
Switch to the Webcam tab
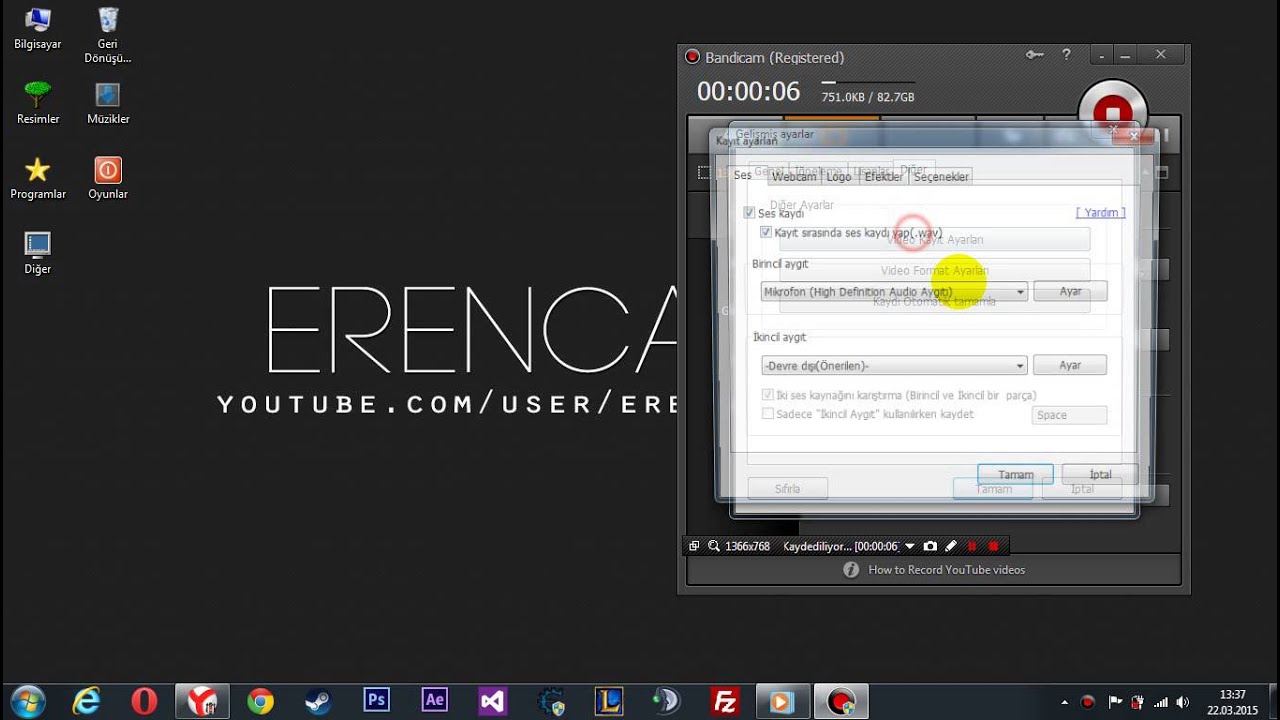[794, 177]
